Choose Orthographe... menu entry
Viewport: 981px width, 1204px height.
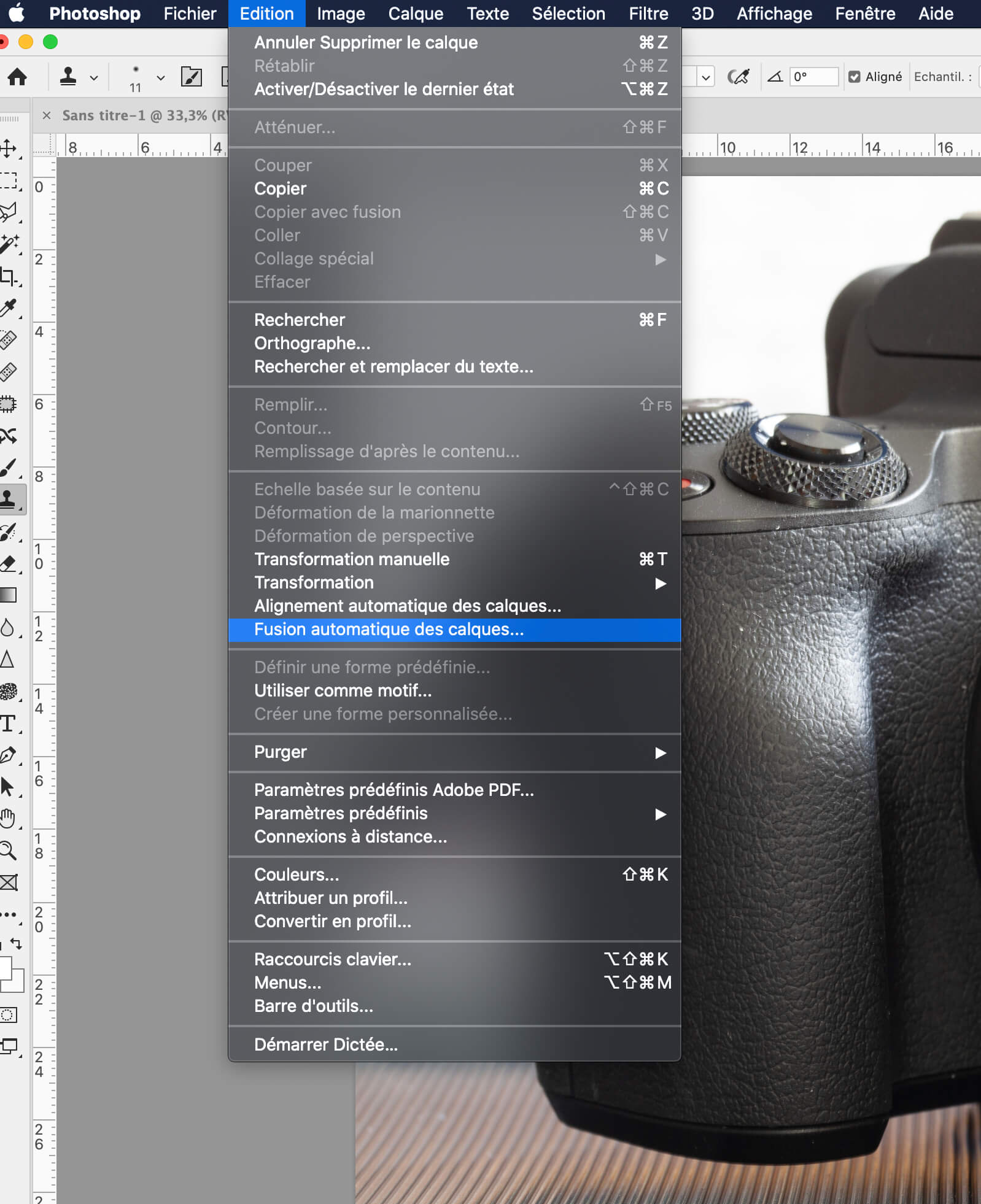[x=454, y=343]
